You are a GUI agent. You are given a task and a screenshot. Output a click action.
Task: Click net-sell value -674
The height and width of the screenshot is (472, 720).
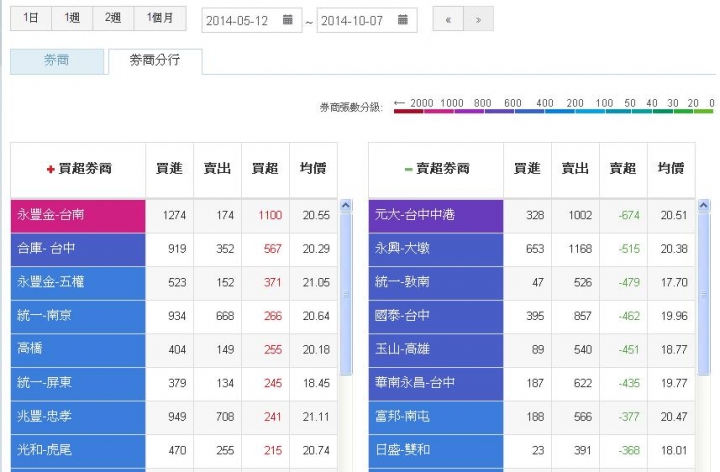pos(629,215)
